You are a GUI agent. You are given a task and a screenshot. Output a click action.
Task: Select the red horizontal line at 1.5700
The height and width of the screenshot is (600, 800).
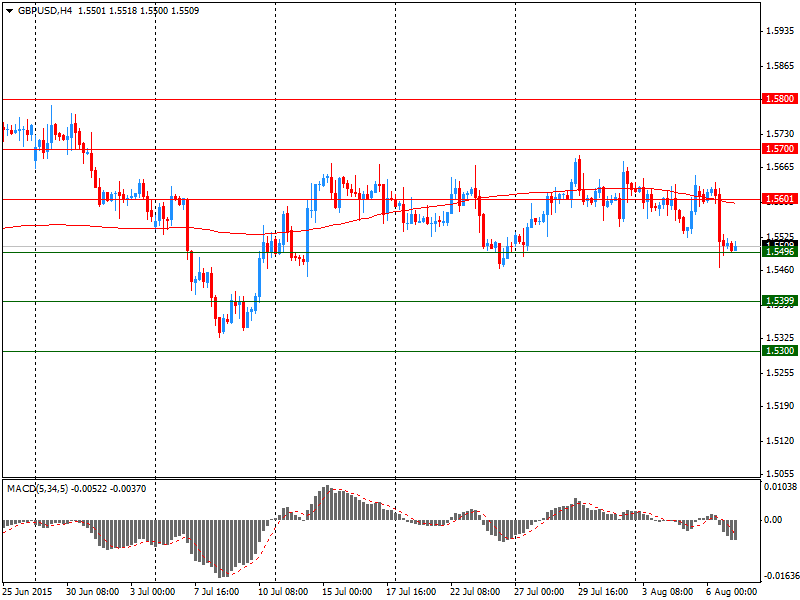[382, 149]
